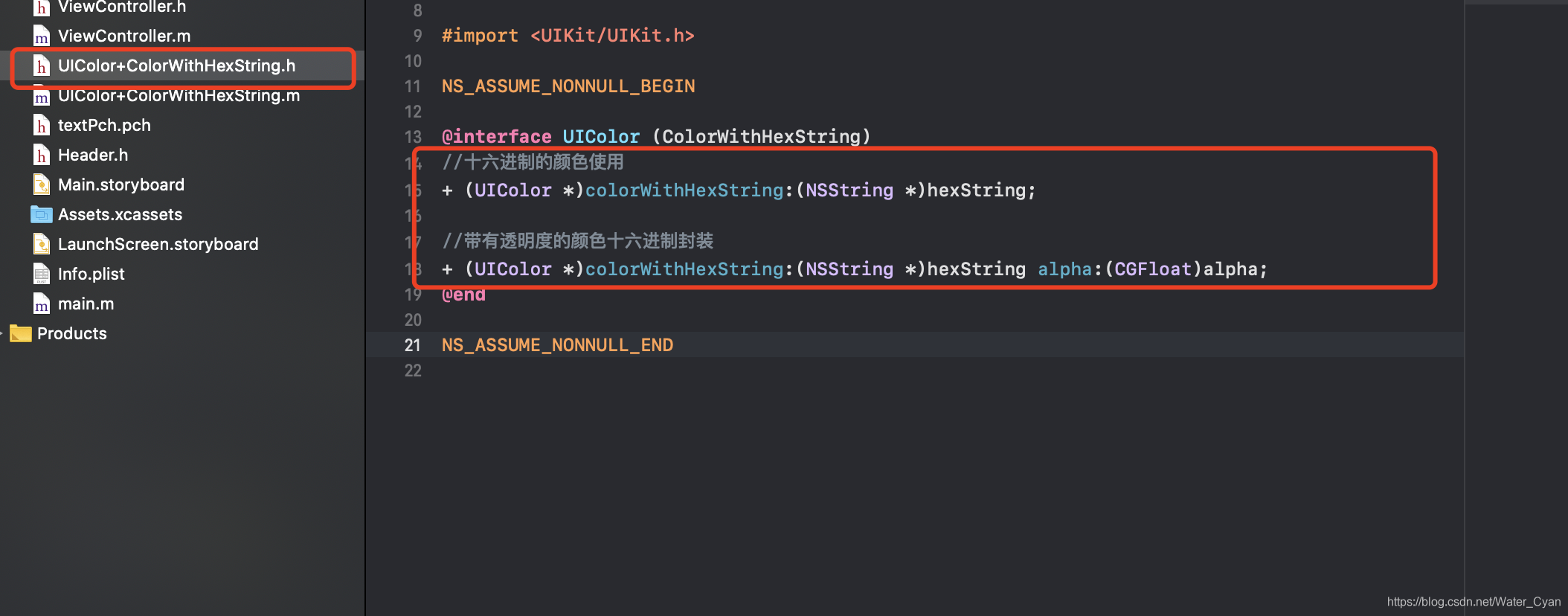Click the Header.h file icon
The width and height of the screenshot is (1568, 616).
point(42,155)
